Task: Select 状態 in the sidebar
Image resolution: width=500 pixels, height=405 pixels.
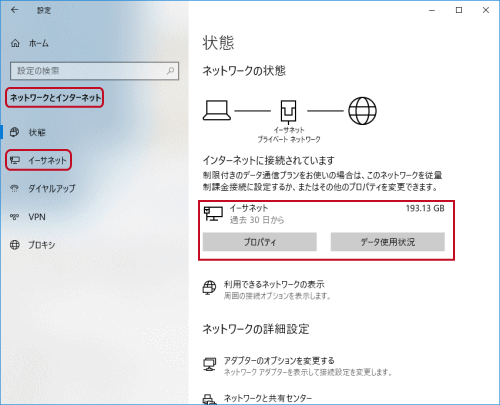Action: (x=37, y=132)
